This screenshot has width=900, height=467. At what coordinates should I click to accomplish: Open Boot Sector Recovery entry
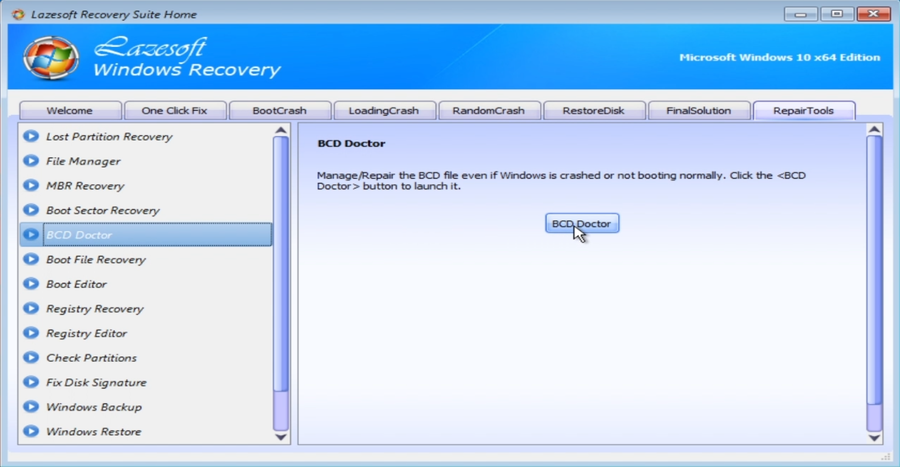pos(146,211)
